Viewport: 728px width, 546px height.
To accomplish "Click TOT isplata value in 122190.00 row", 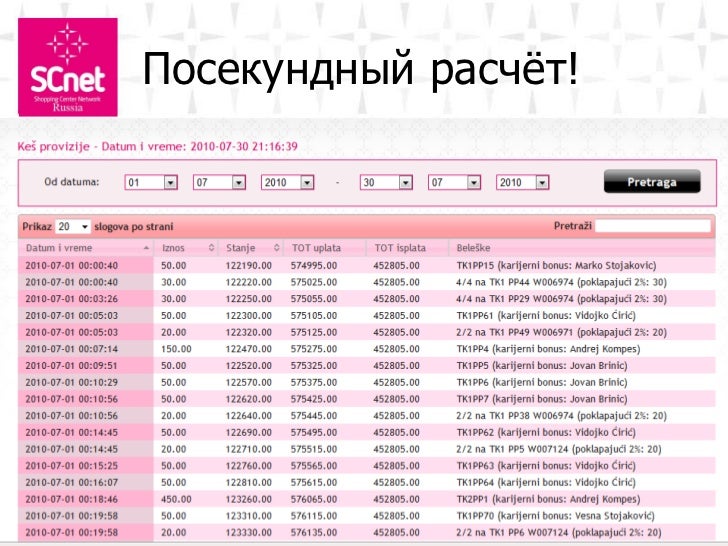I will pos(396,266).
